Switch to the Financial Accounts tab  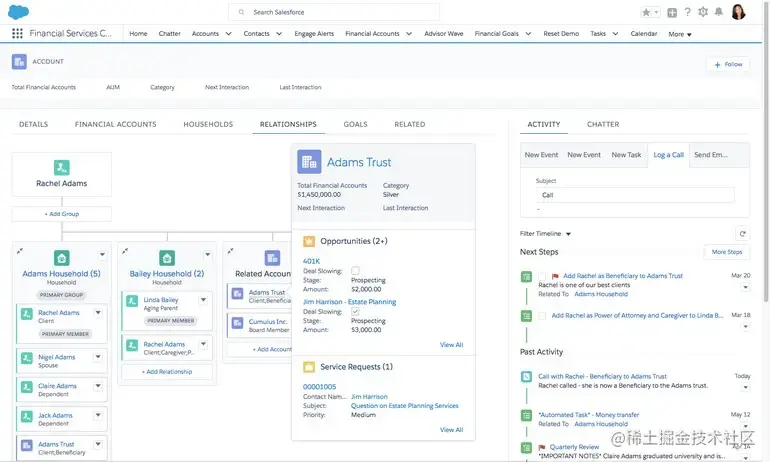point(115,124)
